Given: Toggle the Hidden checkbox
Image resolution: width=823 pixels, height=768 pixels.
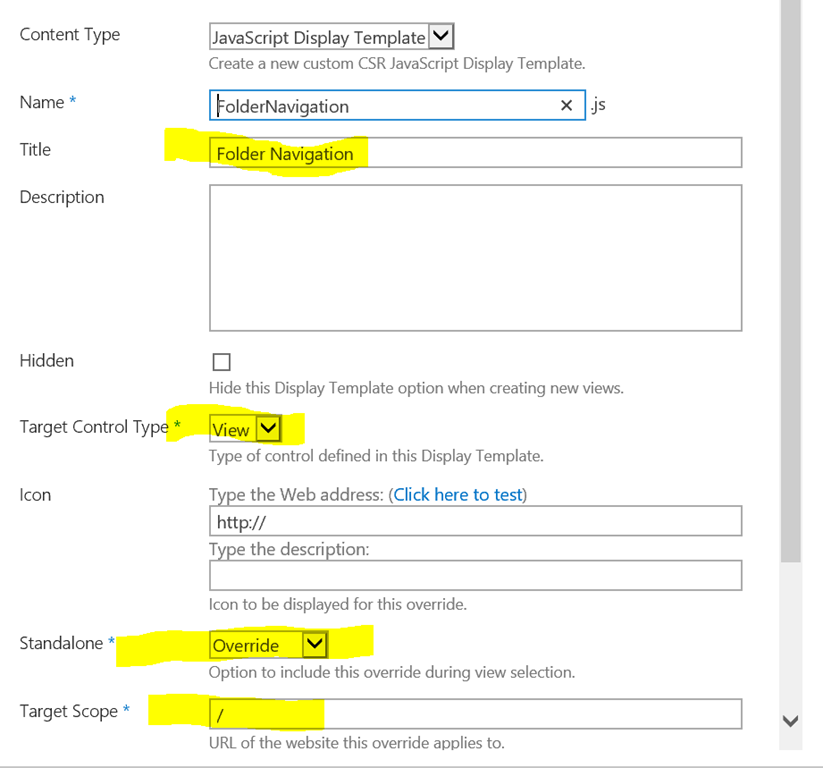Looking at the screenshot, I should point(221,362).
